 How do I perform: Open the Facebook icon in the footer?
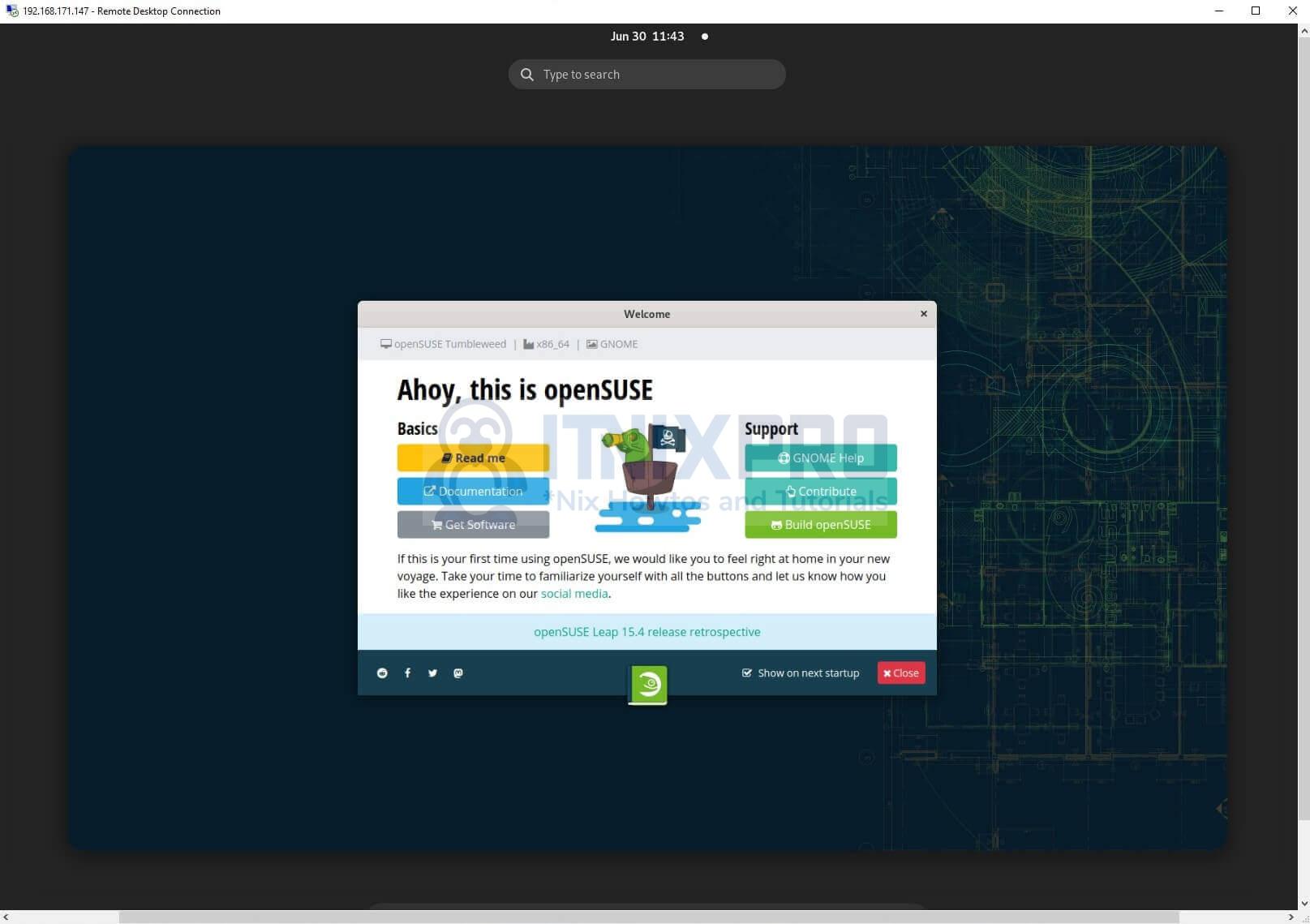click(x=407, y=673)
